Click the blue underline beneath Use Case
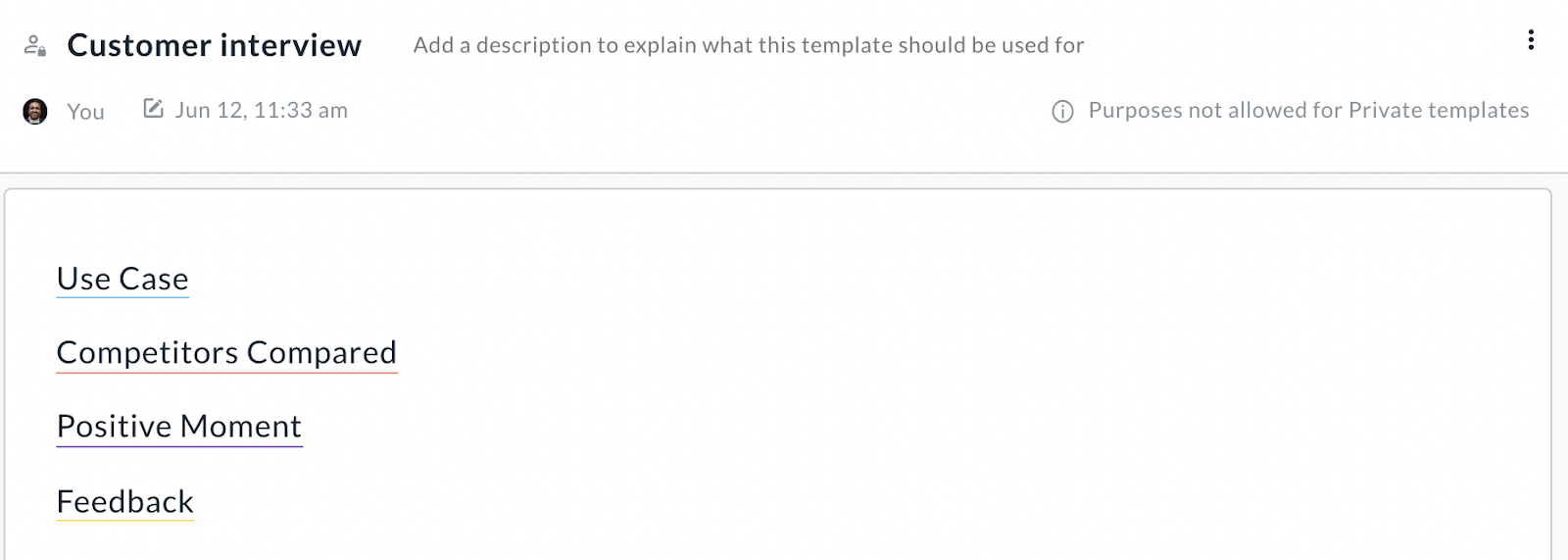This screenshot has height=560, width=1568. point(122,297)
